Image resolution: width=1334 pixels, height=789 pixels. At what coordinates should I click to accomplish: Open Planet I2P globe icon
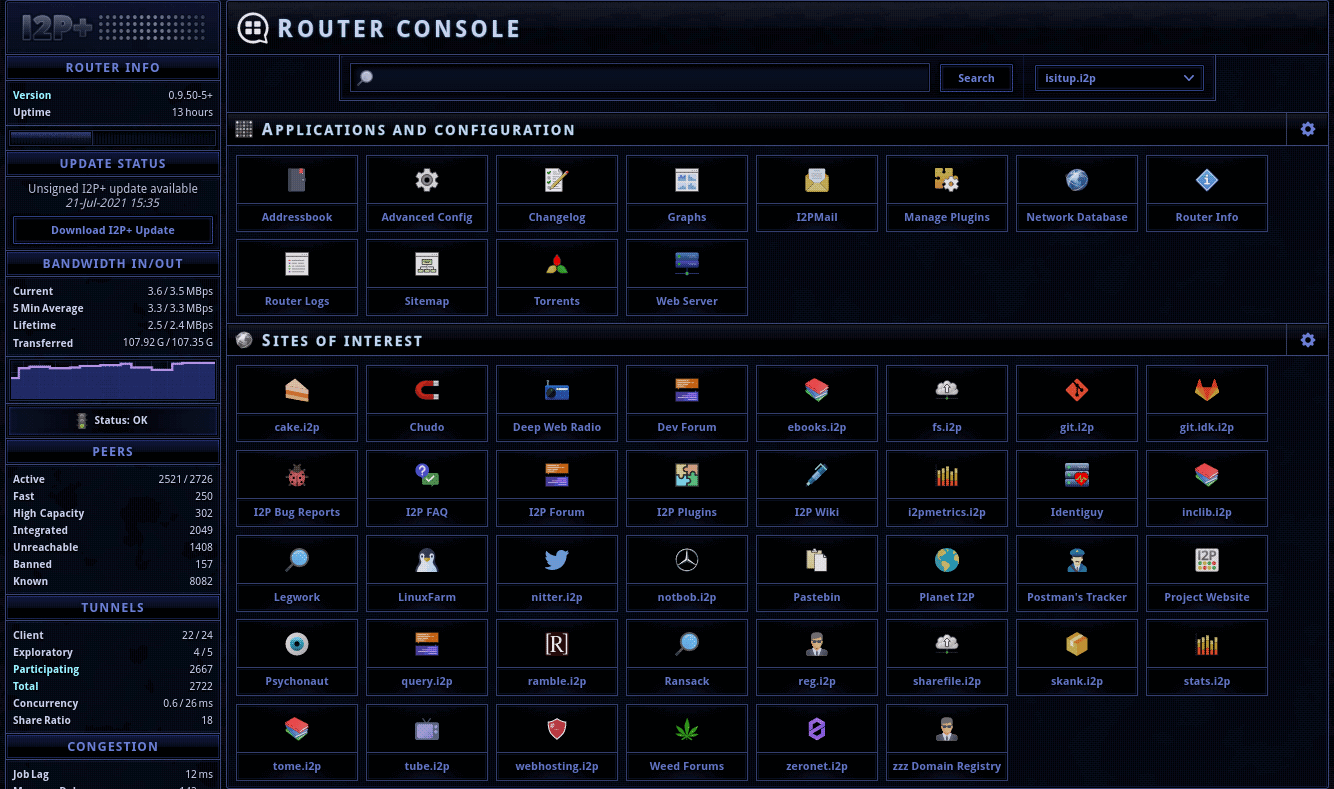tap(947, 560)
